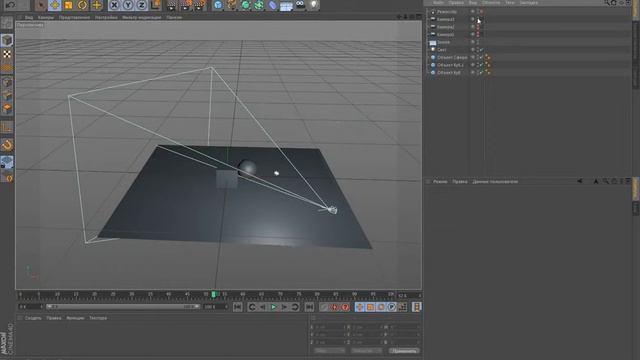640x360 pixels.
Task: Open the viewport Настройки menu
Action: (106, 18)
